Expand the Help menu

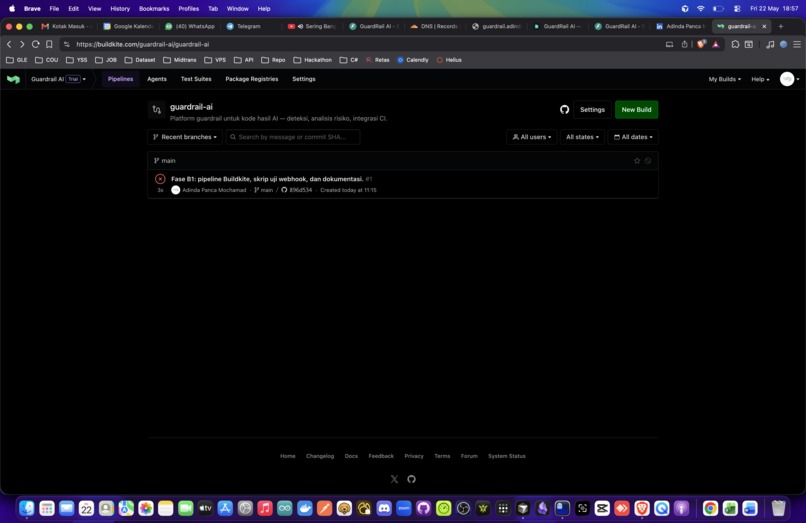[x=760, y=79]
